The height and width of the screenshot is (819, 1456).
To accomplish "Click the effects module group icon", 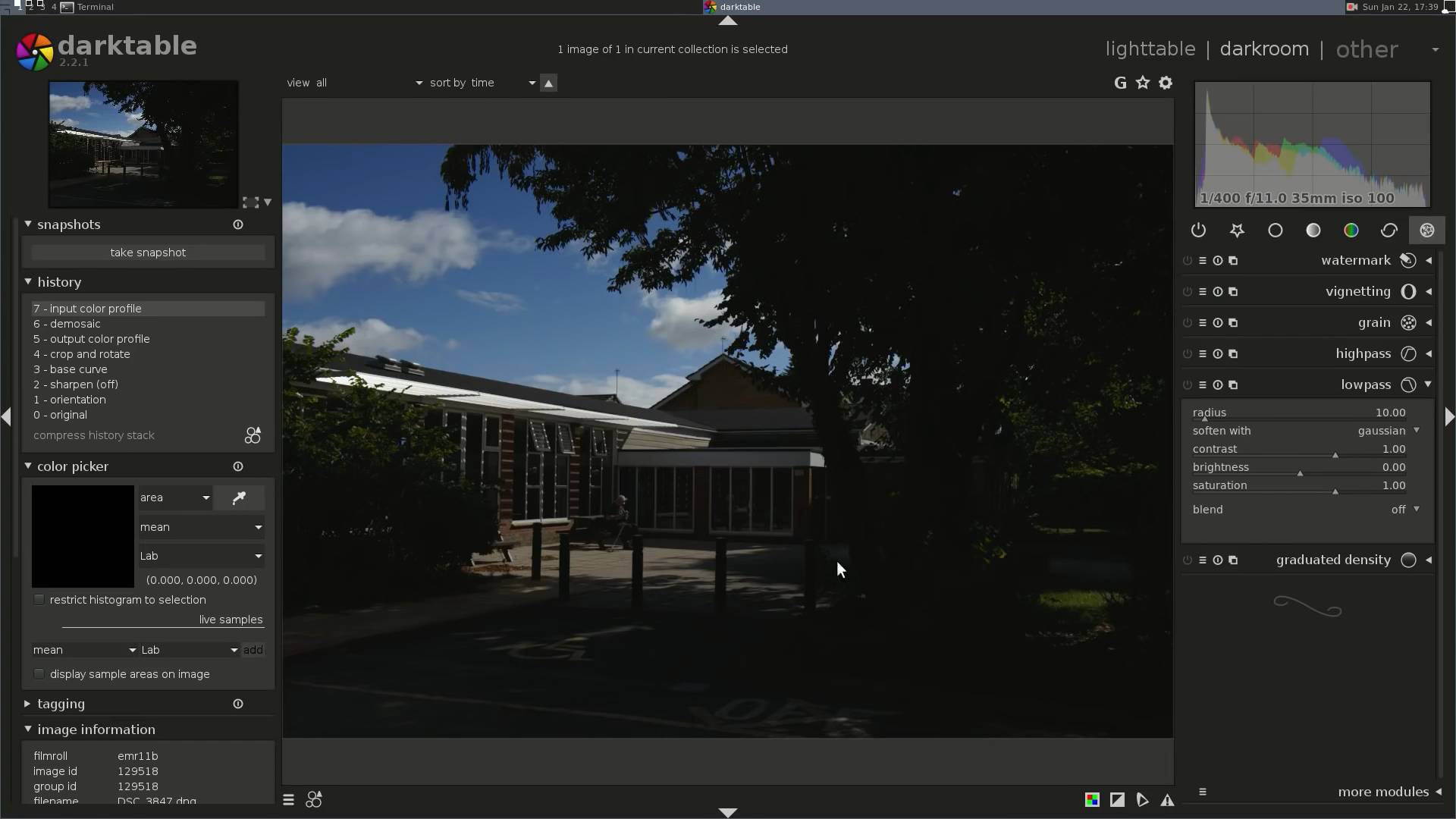I will [x=1426, y=231].
